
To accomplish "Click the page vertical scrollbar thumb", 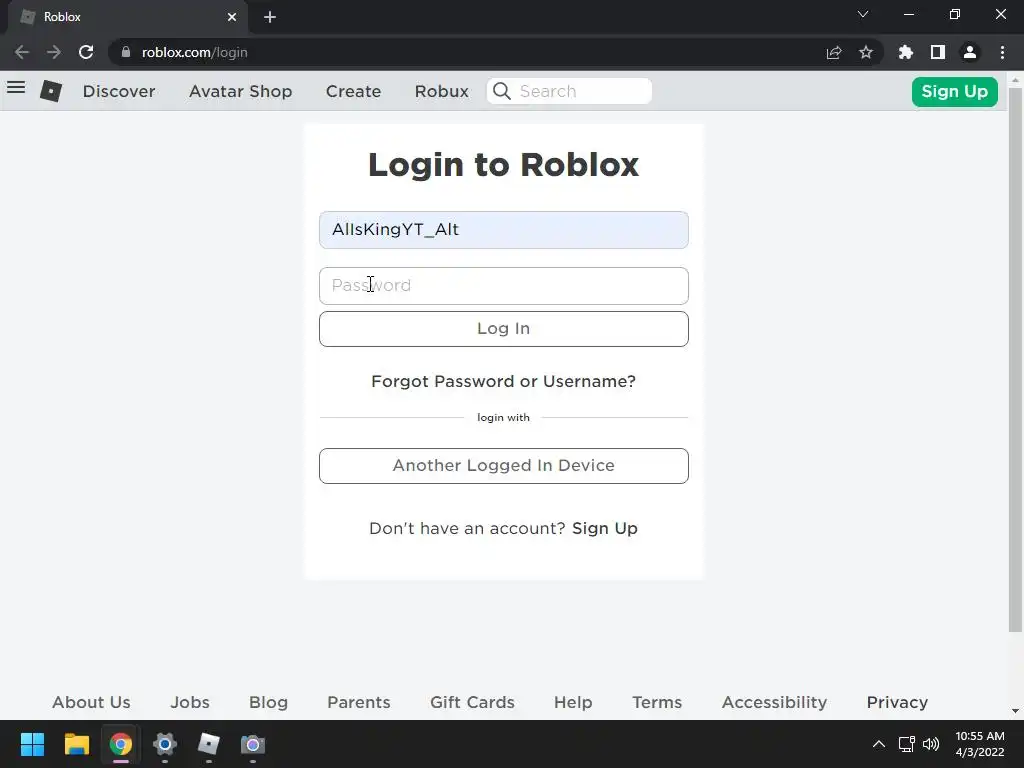I will pyautogui.click(x=1015, y=360).
